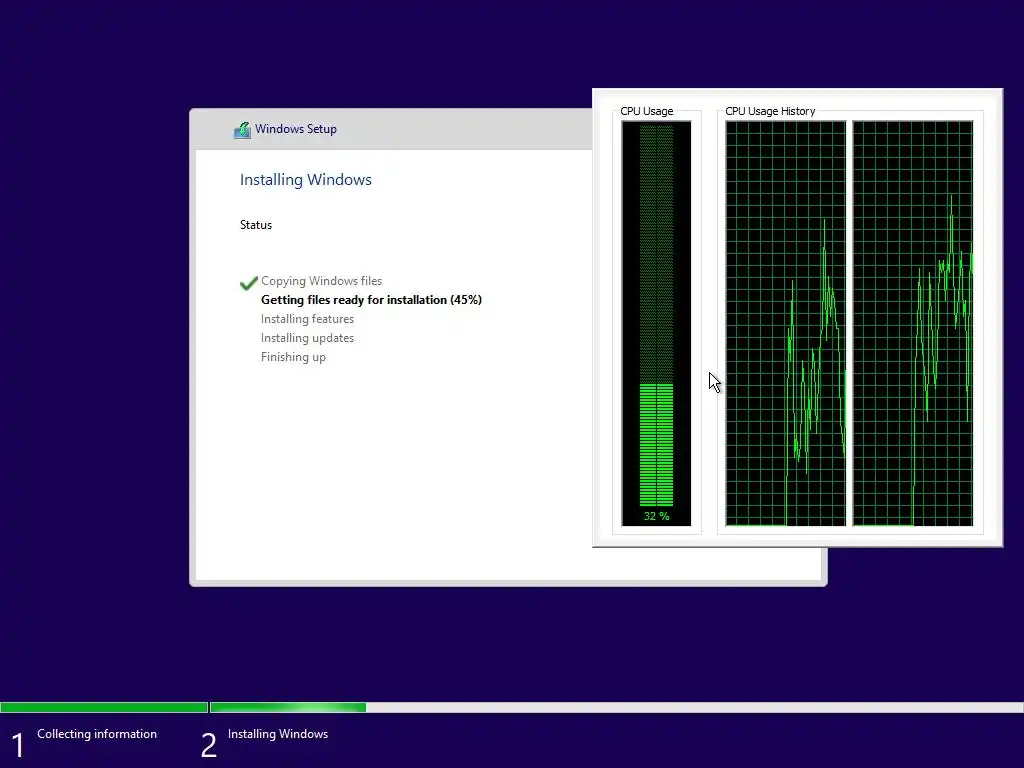Viewport: 1024px width, 768px height.
Task: Click the 'CPU Usage' group label
Action: (647, 111)
